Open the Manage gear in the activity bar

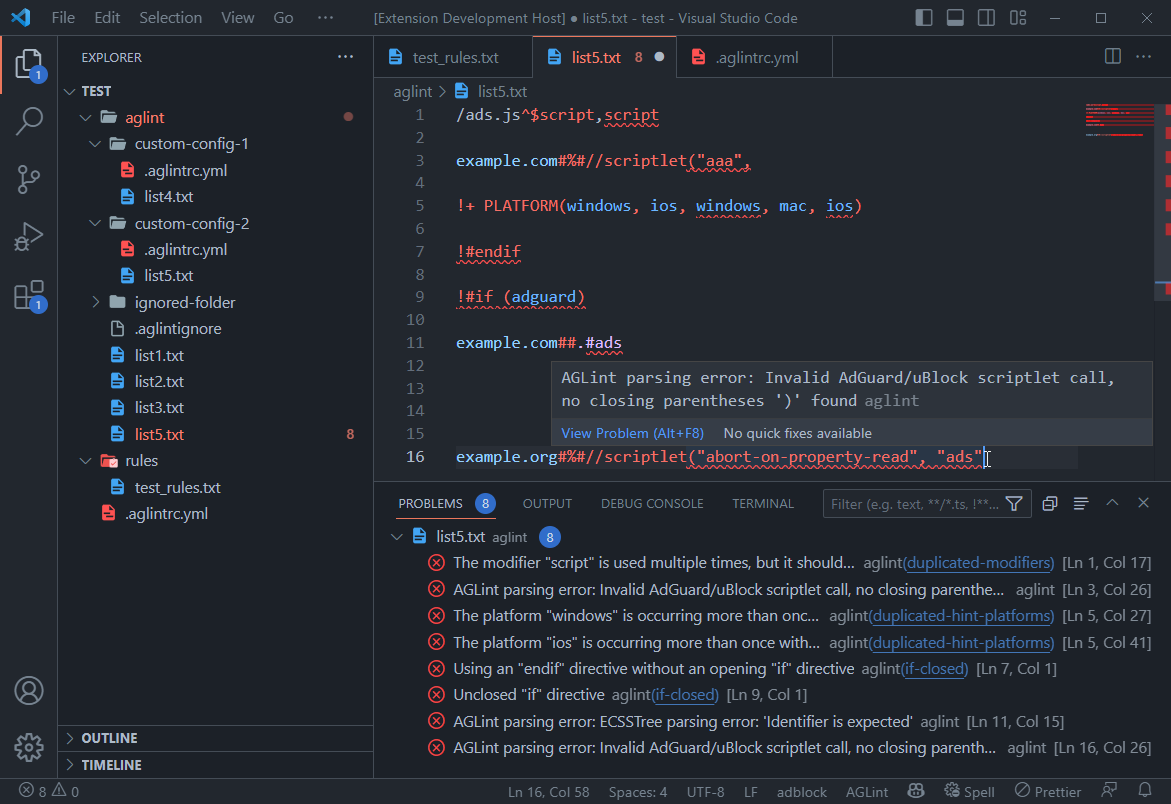29,747
